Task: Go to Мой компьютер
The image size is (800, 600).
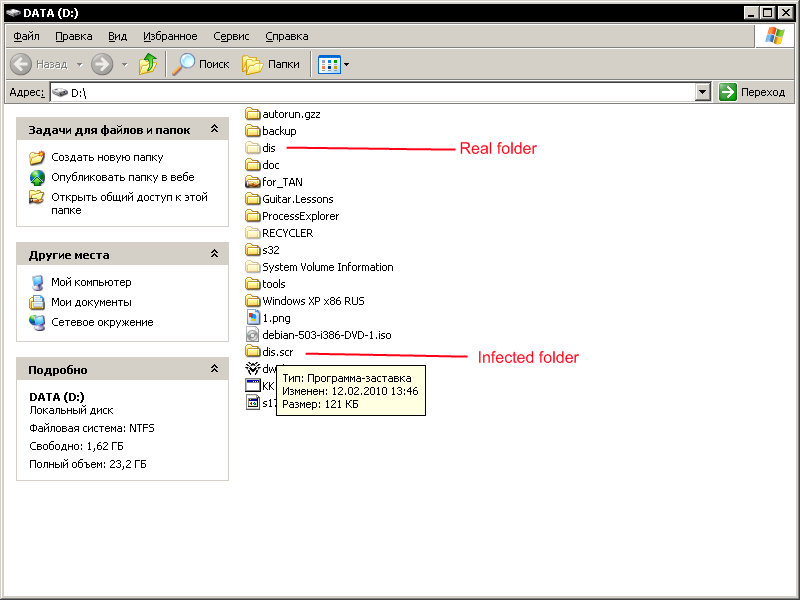Action: 91,282
